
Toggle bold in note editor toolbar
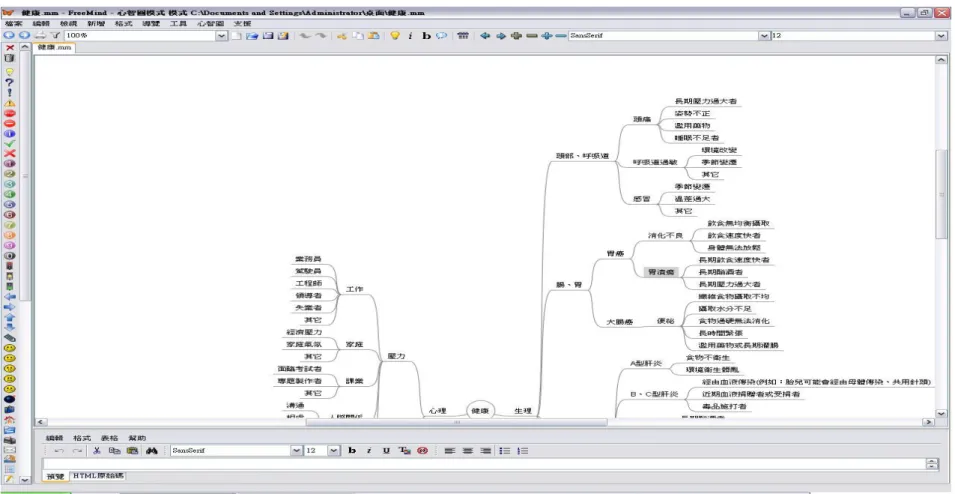[352, 451]
